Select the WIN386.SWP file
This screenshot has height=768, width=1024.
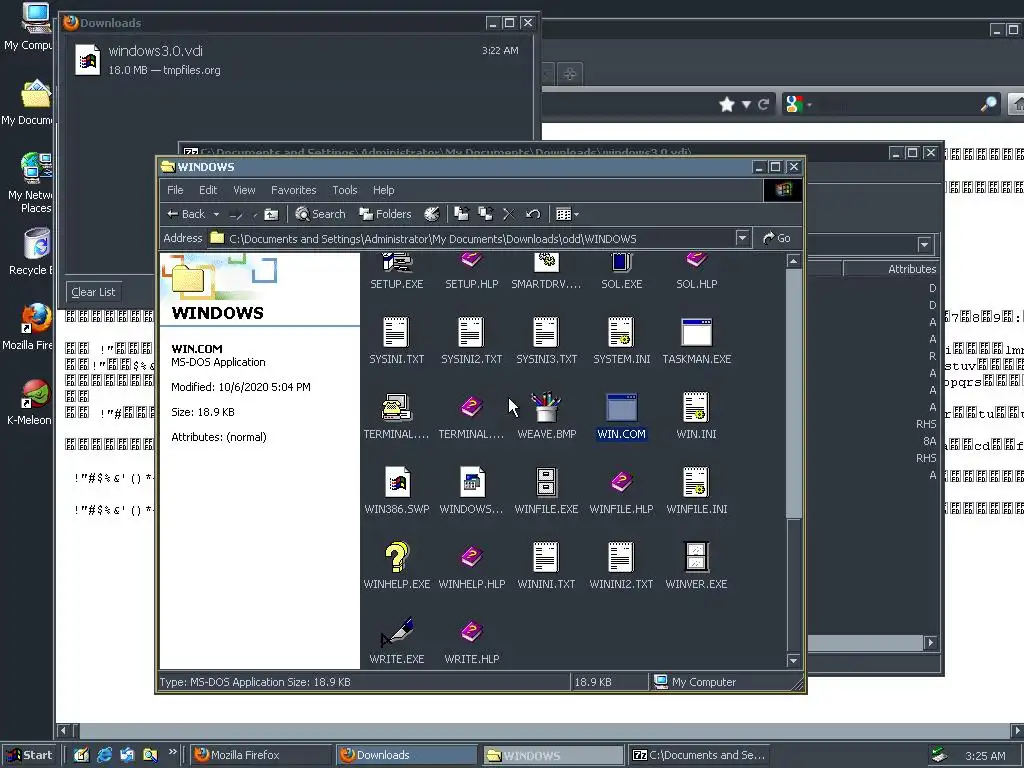tap(396, 491)
